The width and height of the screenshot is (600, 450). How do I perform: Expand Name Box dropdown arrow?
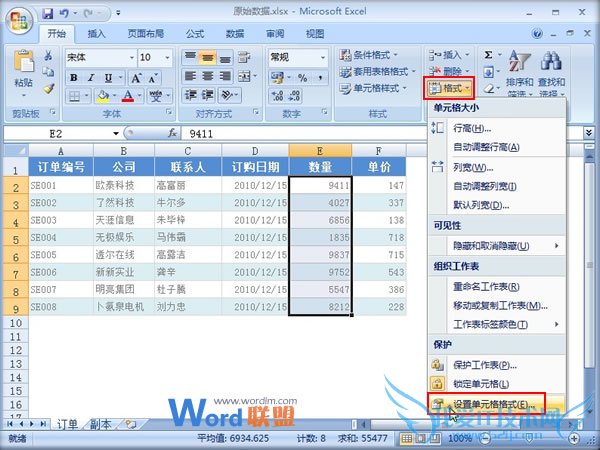point(116,134)
